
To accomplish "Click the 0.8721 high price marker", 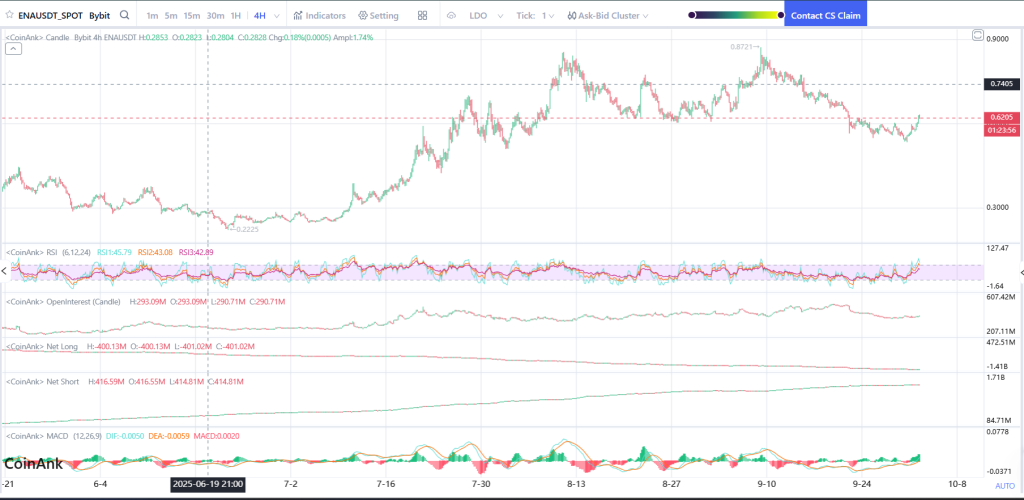I will (x=745, y=47).
